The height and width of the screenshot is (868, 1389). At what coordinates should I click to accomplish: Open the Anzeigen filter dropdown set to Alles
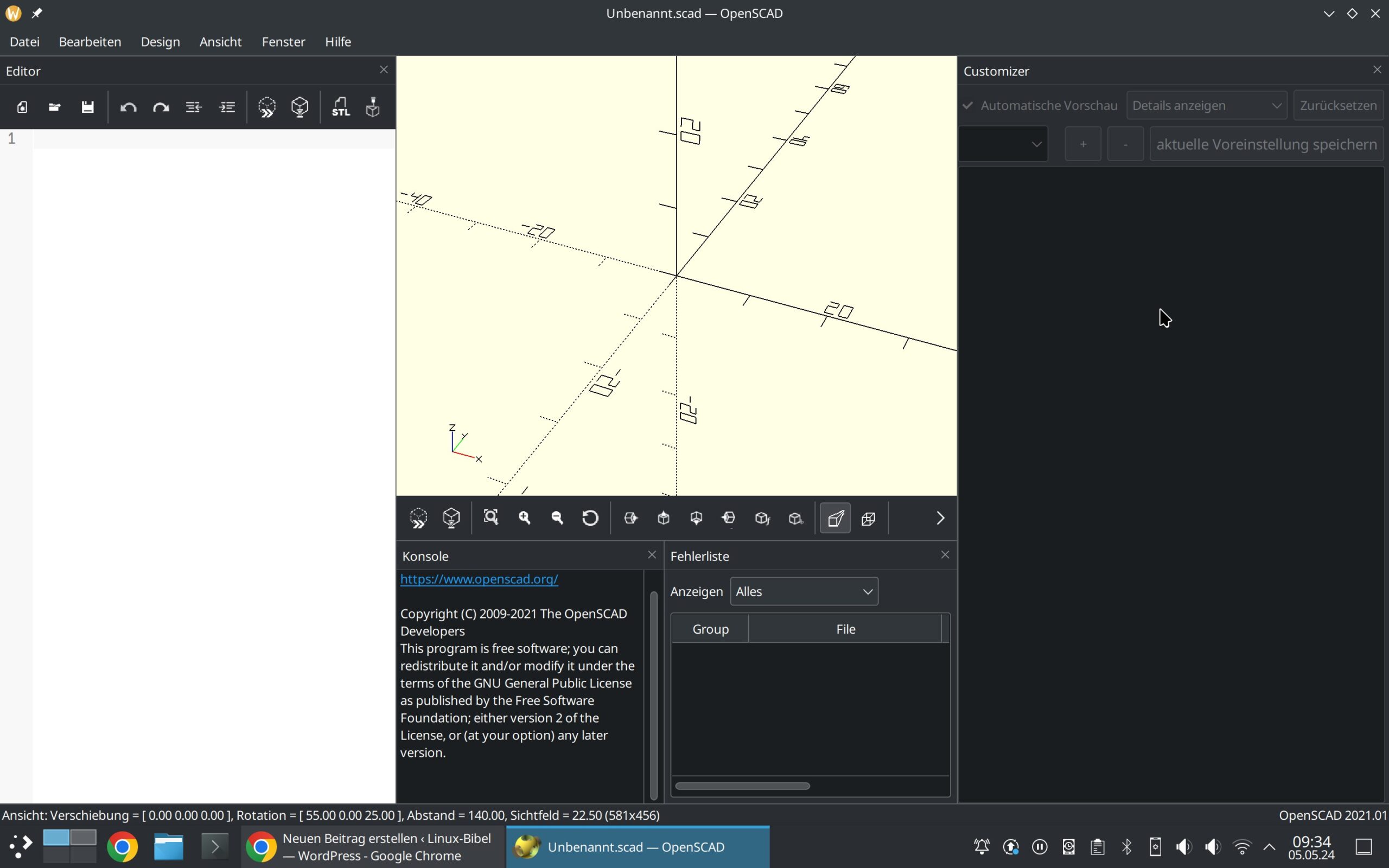click(804, 591)
